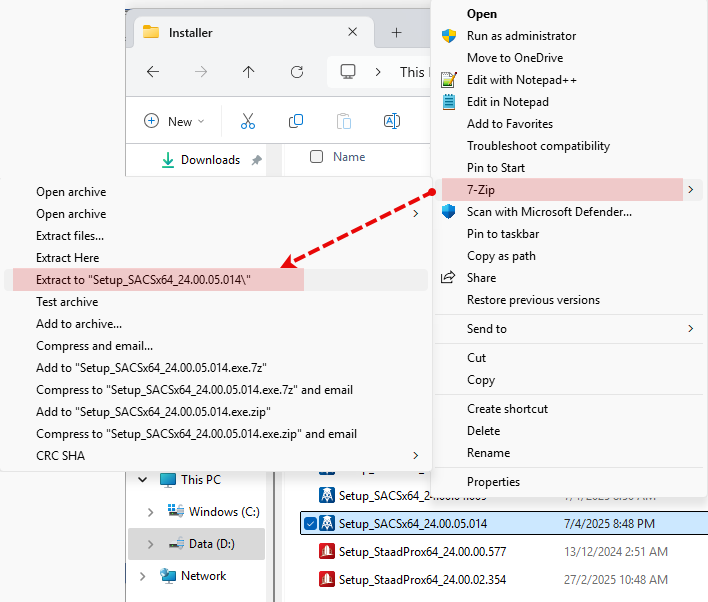This screenshot has width=708, height=602.
Task: Click the Windows (C:) drive icon
Action: point(176,511)
